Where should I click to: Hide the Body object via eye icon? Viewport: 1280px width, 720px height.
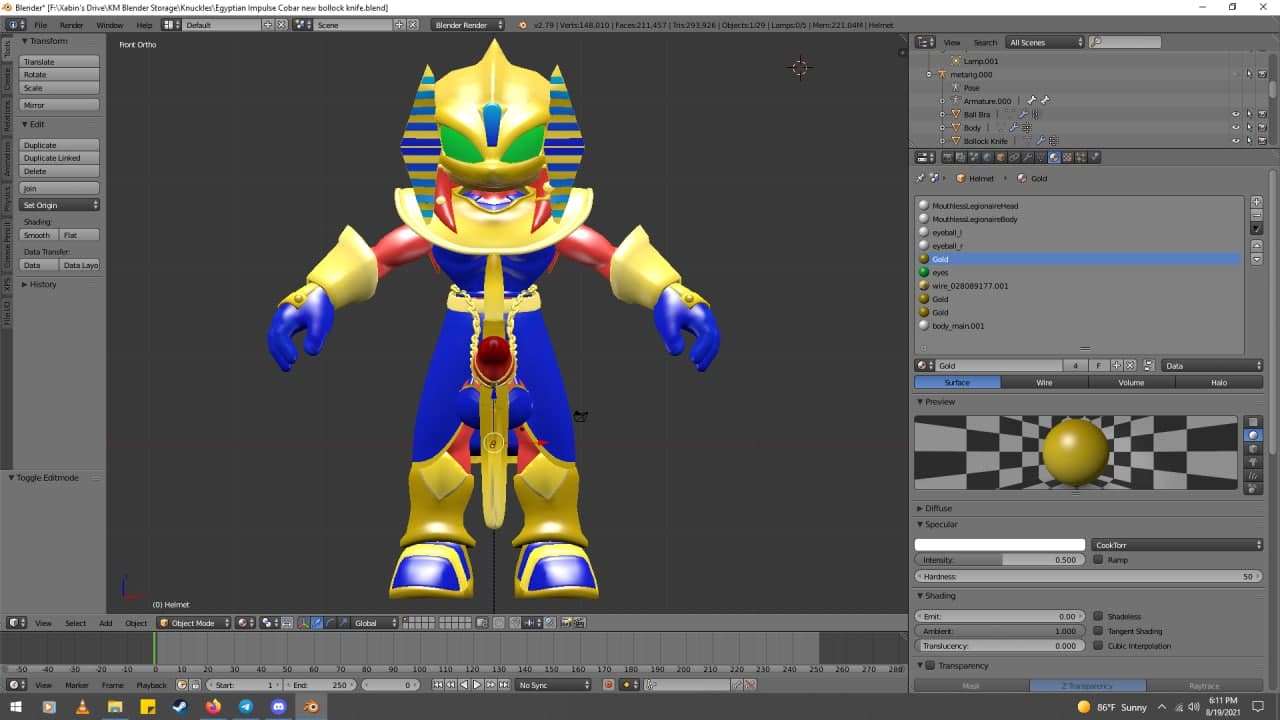pyautogui.click(x=1235, y=128)
